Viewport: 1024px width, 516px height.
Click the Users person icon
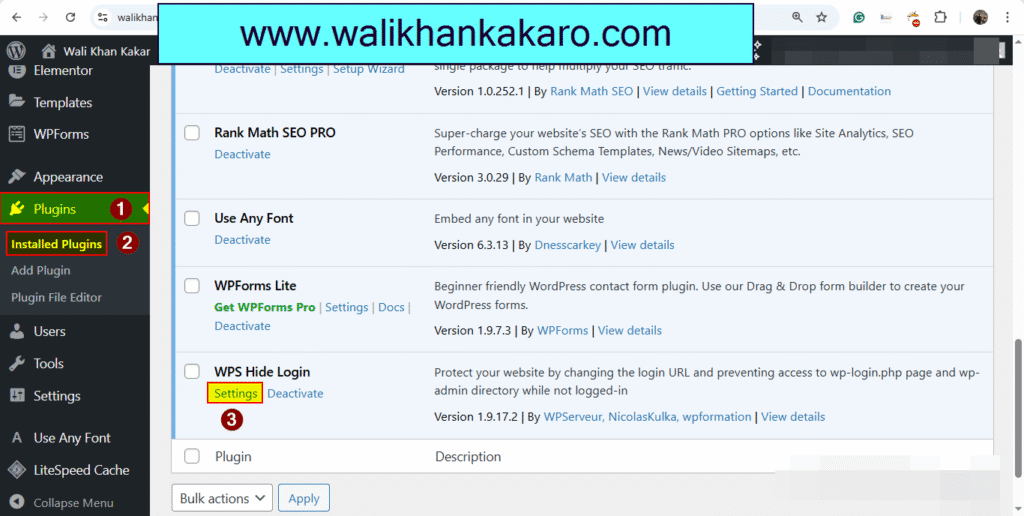click(17, 332)
